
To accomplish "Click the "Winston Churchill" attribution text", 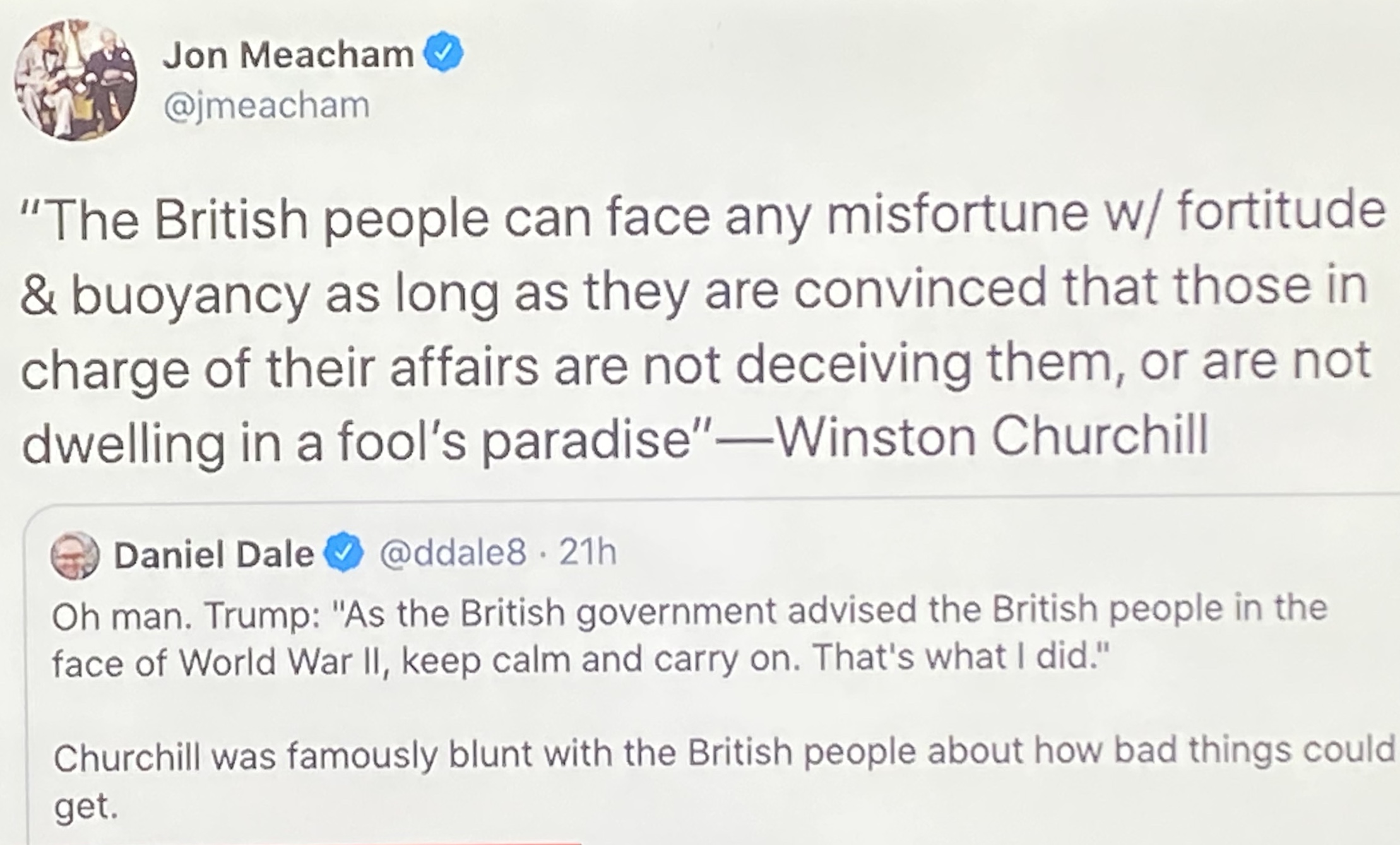I will (x=991, y=436).
